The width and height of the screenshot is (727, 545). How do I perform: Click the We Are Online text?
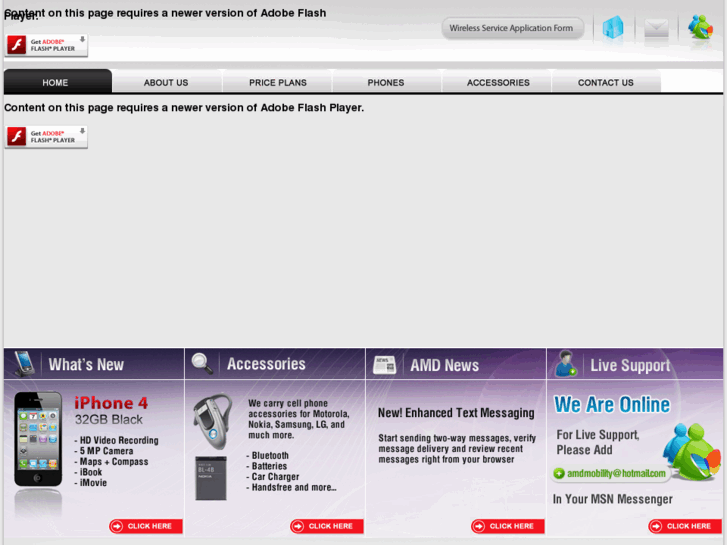(x=612, y=404)
